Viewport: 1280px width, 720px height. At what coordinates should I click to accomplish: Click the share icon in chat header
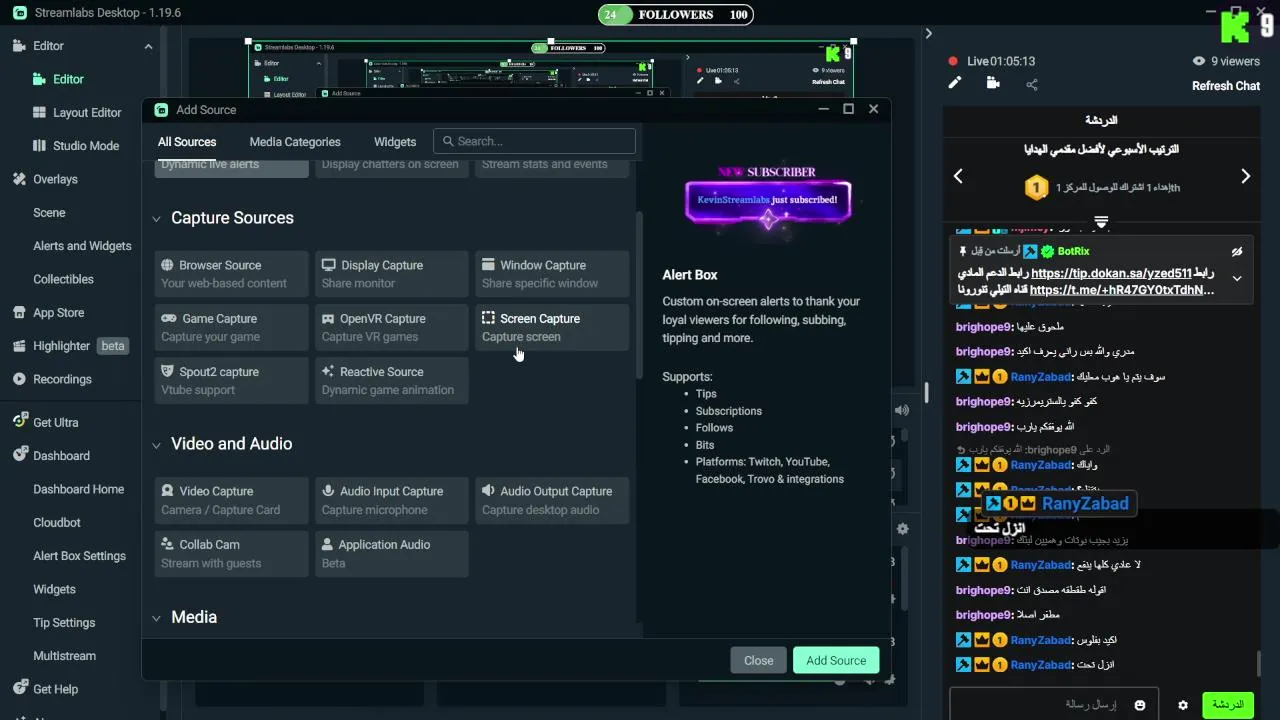1032,85
